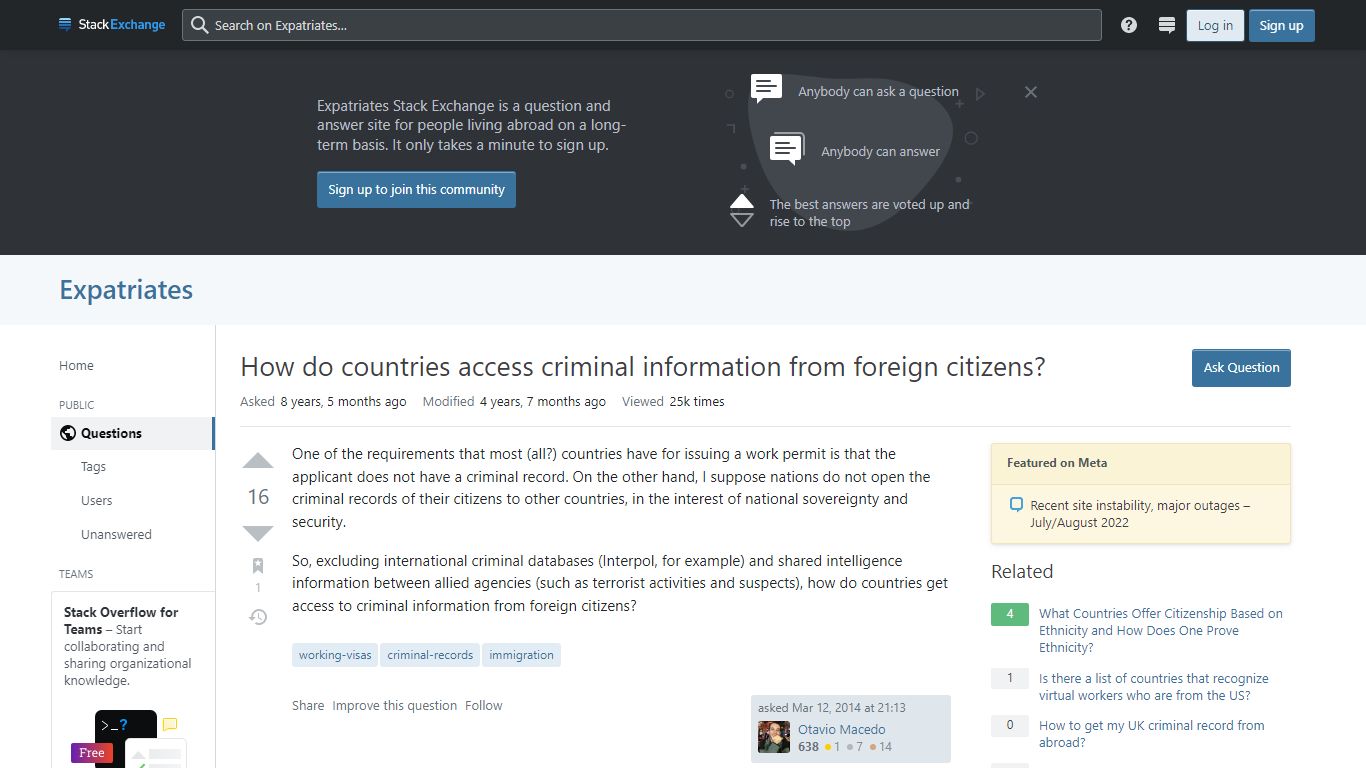Bookmark this question

point(258,566)
